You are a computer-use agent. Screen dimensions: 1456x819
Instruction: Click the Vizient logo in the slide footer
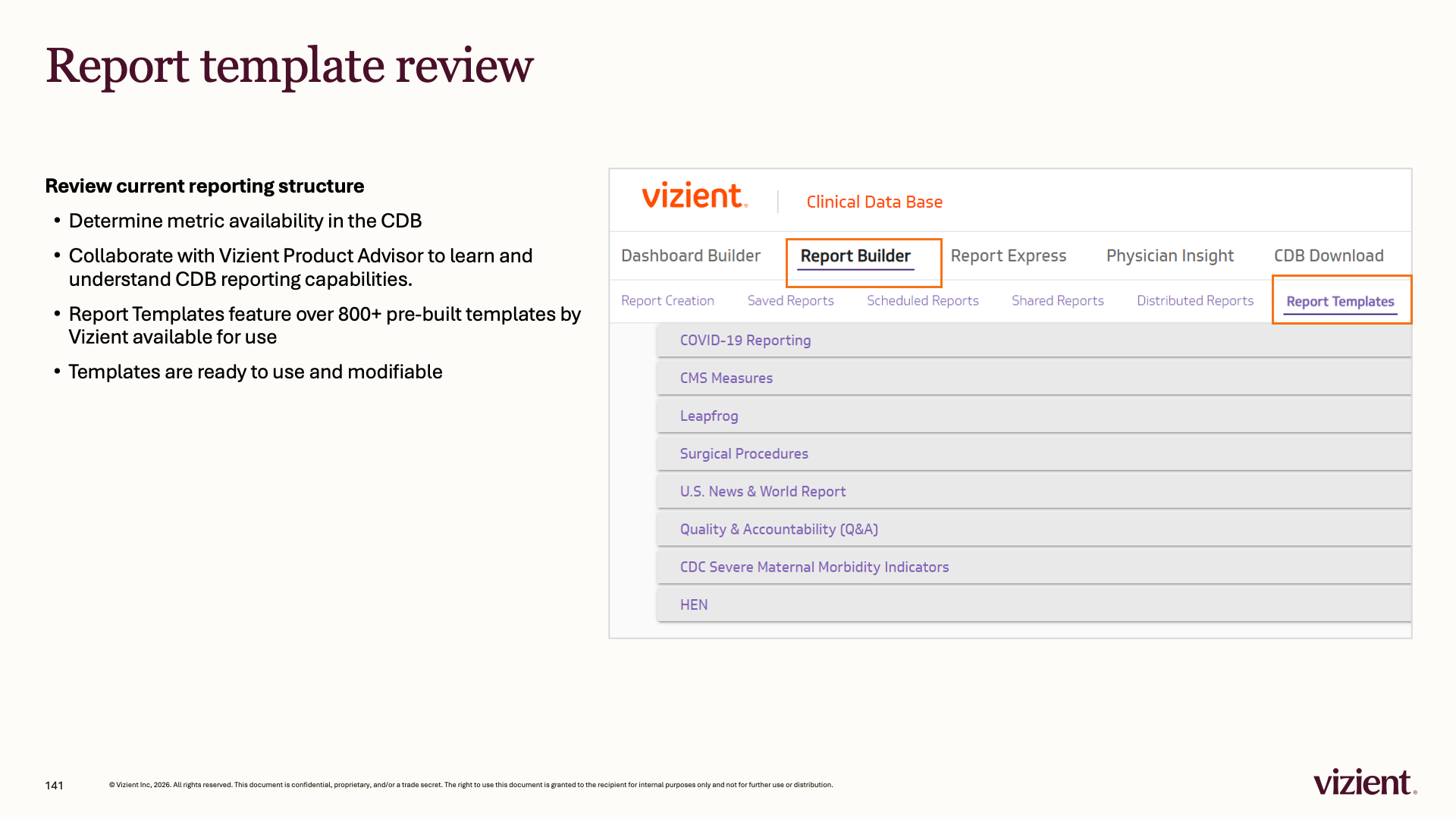tap(1365, 782)
